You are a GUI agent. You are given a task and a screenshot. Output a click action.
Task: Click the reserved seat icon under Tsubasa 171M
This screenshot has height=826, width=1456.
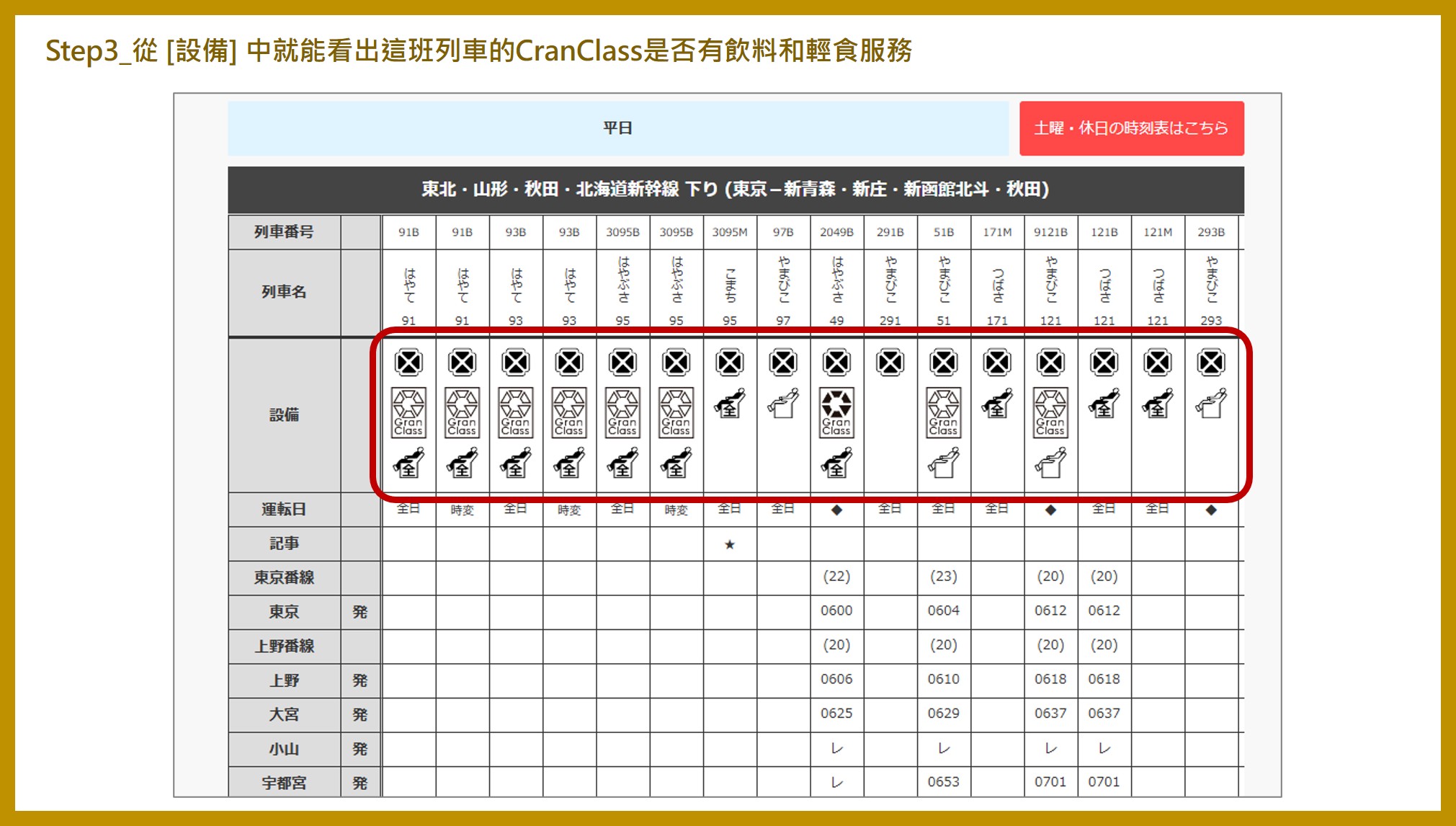coord(996,404)
